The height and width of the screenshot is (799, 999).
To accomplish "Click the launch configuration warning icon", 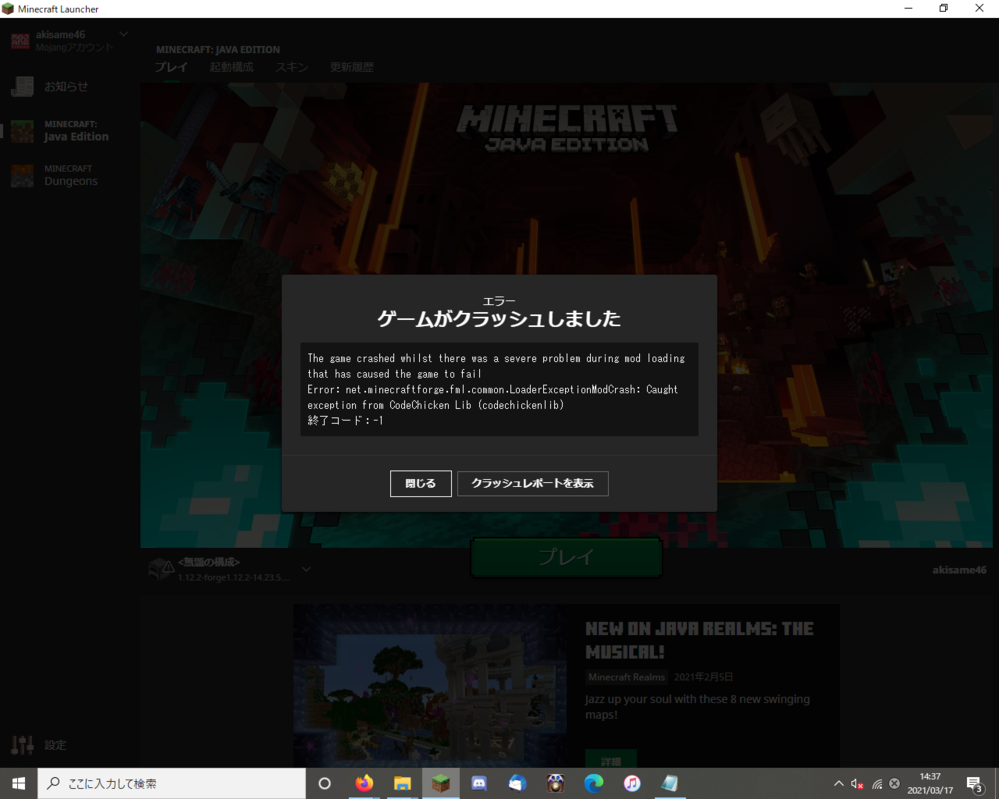I will [x=161, y=568].
